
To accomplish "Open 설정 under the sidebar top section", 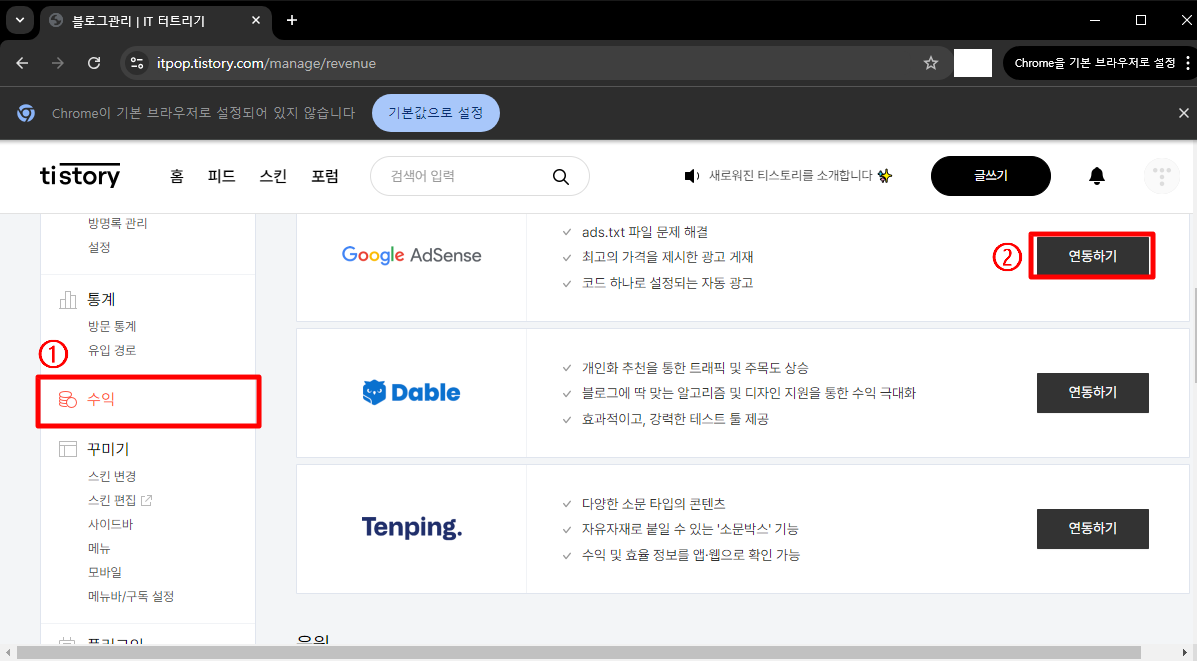I will [x=99, y=247].
